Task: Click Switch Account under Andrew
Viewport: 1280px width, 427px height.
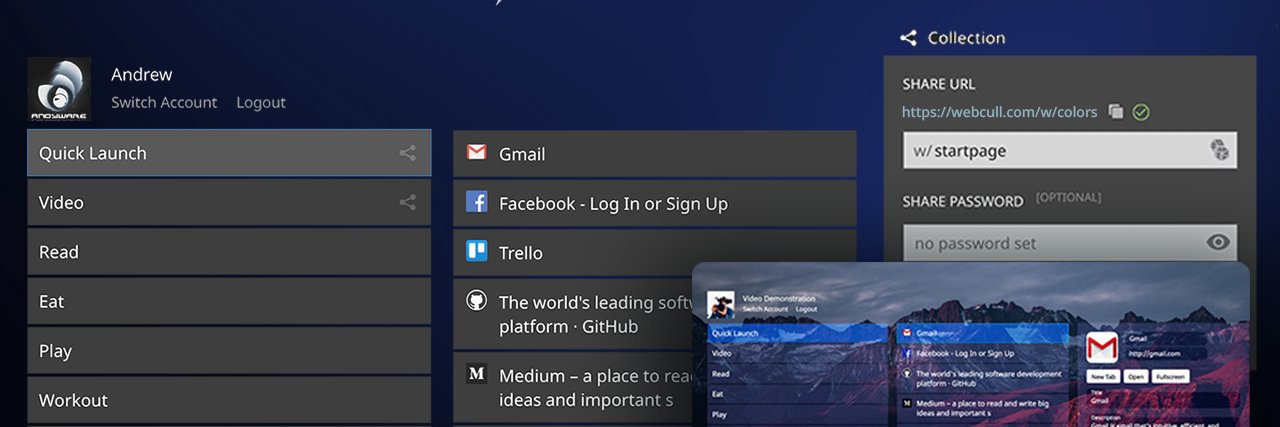Action: [x=164, y=102]
